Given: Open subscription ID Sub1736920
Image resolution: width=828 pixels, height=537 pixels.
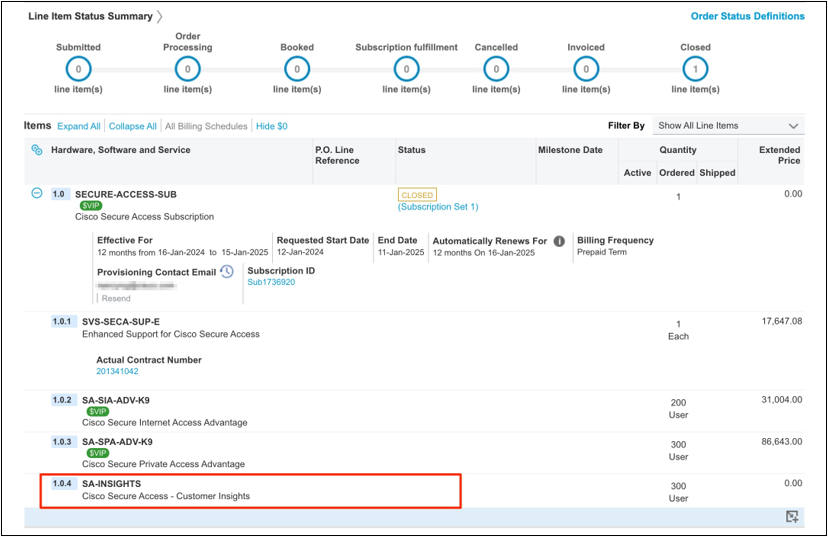Looking at the screenshot, I should point(271,282).
